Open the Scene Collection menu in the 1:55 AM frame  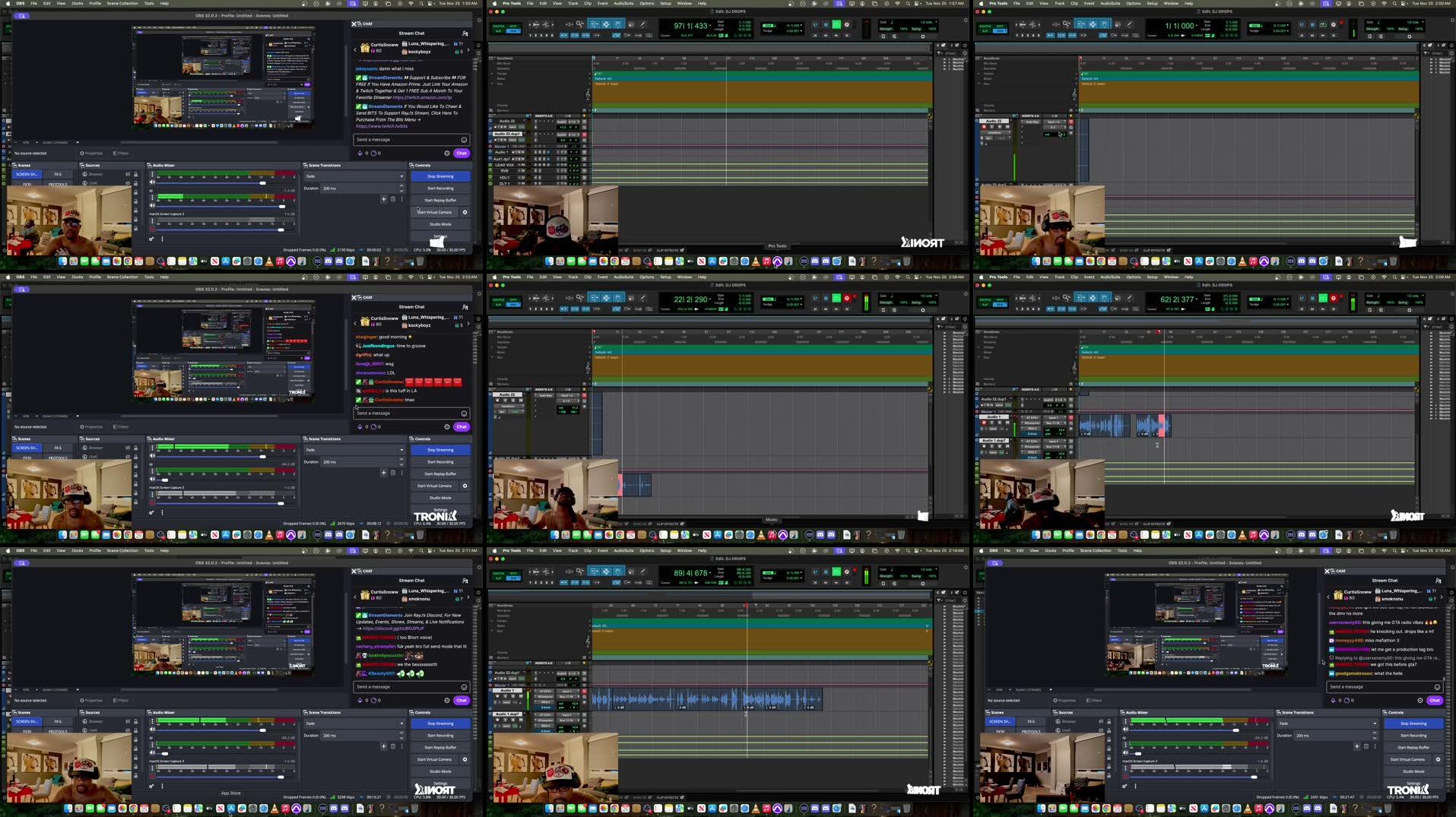click(x=122, y=3)
